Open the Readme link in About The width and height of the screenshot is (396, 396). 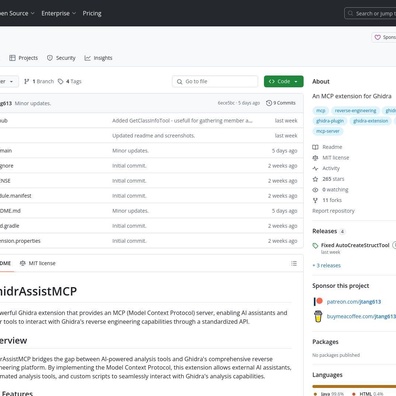[x=332, y=147]
